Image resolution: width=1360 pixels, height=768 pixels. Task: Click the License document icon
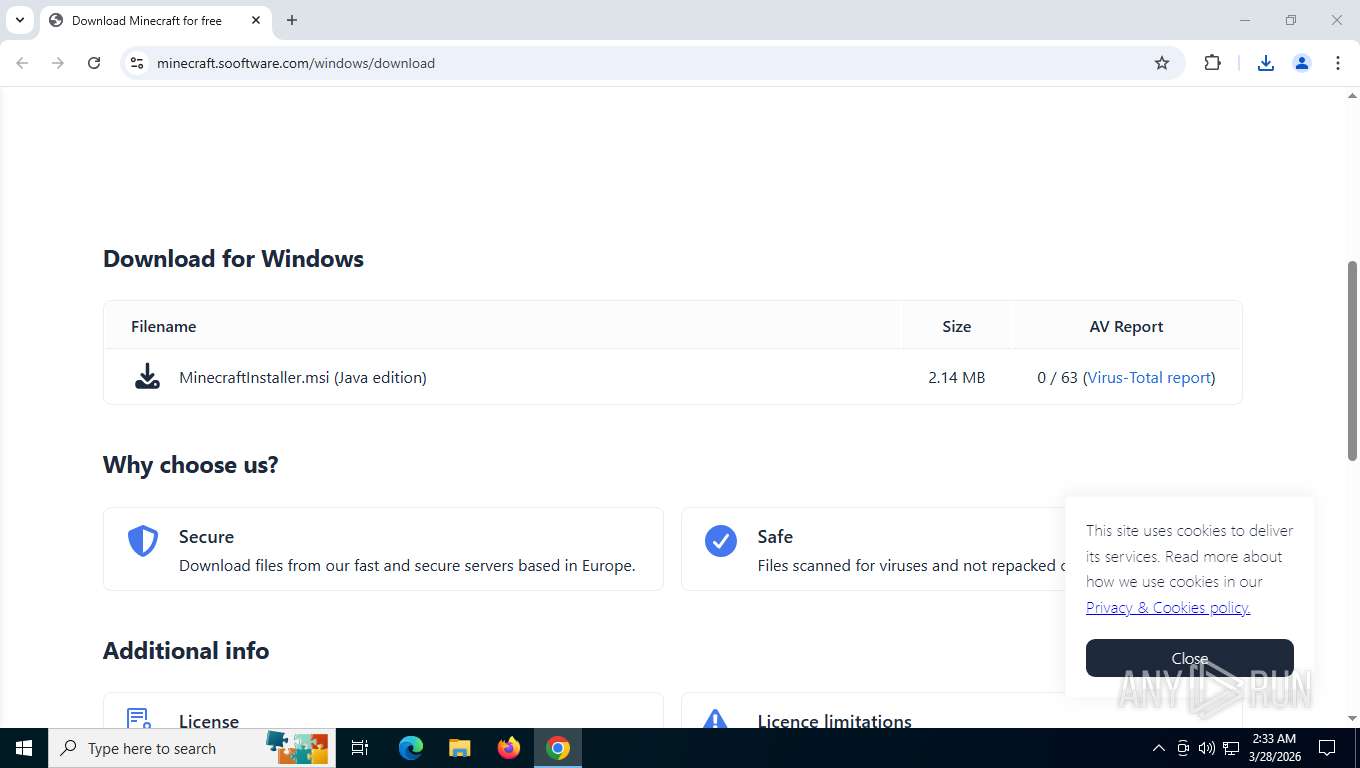coord(139,719)
